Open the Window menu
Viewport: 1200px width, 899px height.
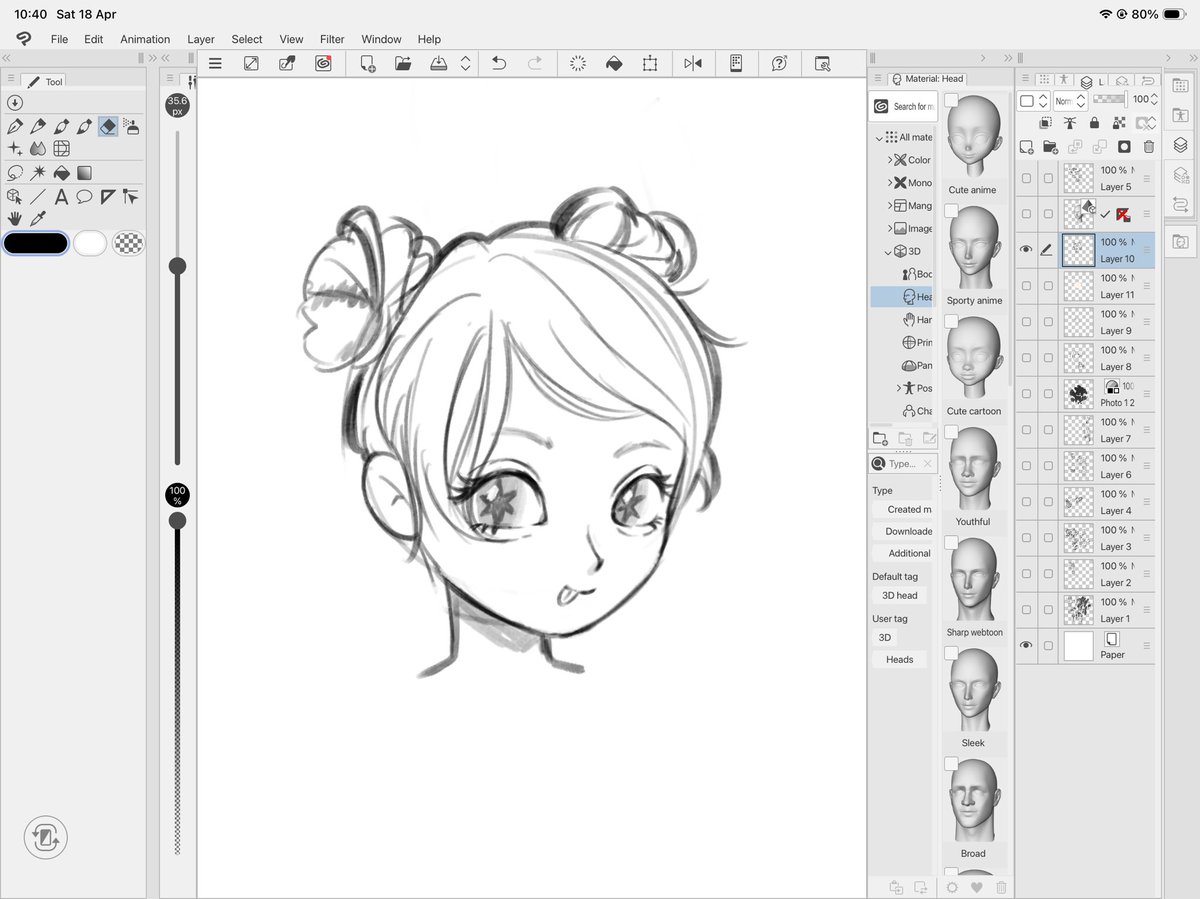(x=381, y=40)
